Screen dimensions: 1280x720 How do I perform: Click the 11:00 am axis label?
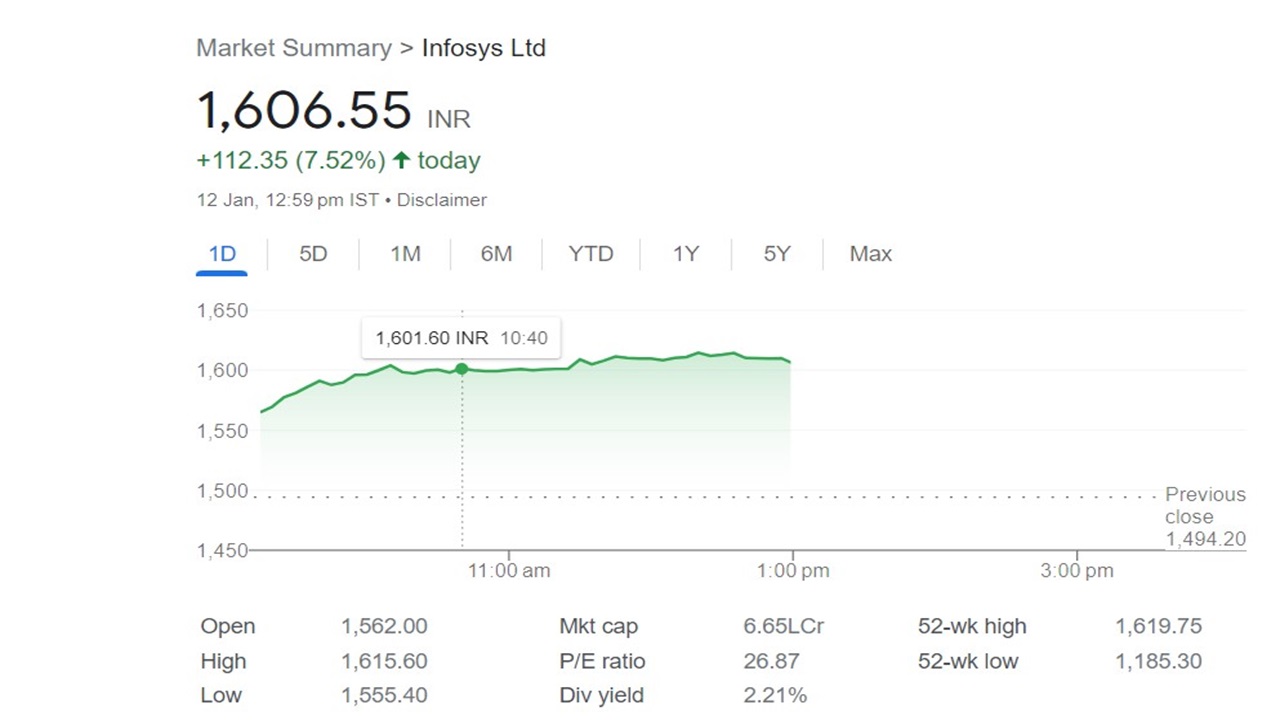[x=508, y=571]
